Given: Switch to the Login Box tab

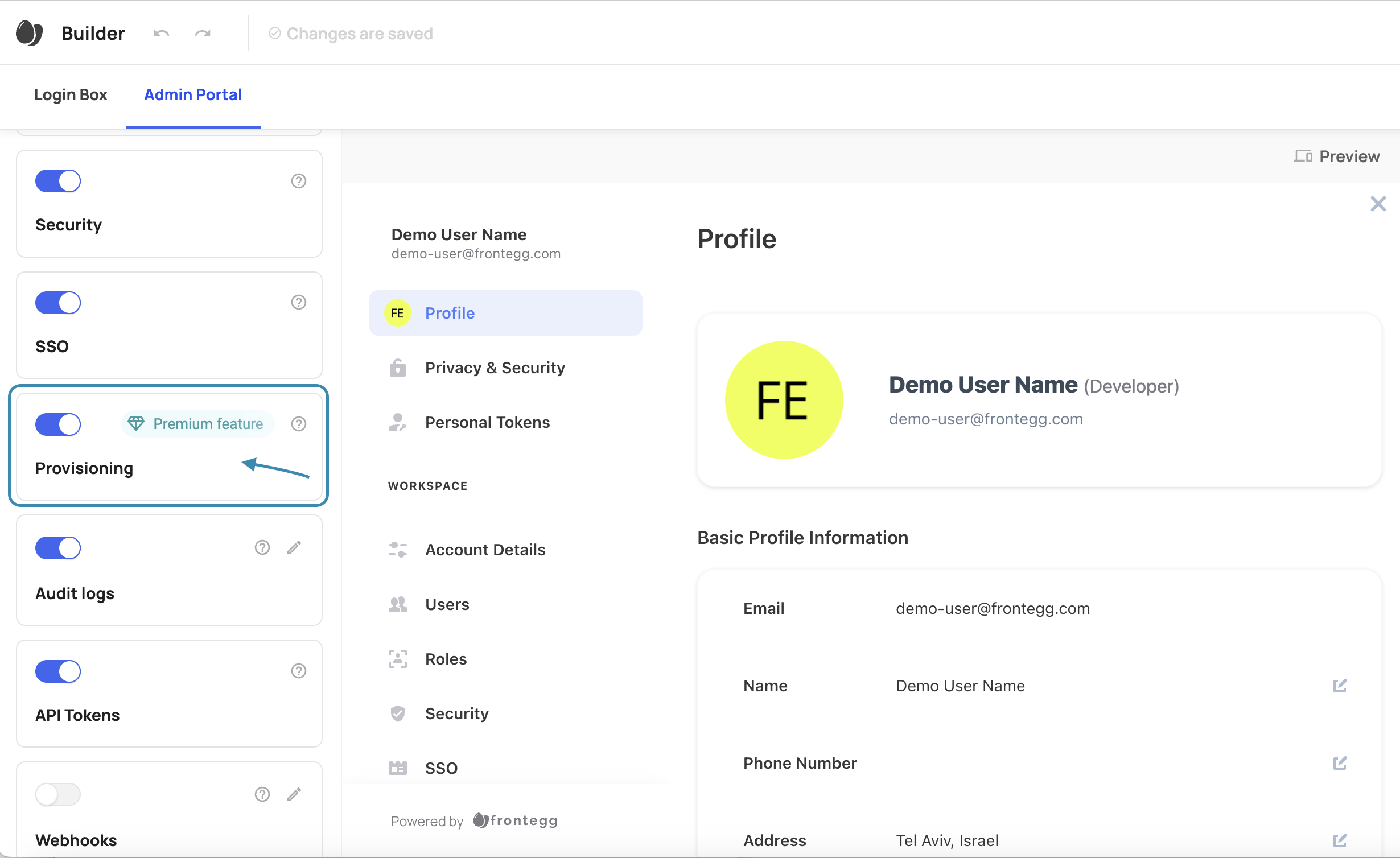Looking at the screenshot, I should [71, 94].
